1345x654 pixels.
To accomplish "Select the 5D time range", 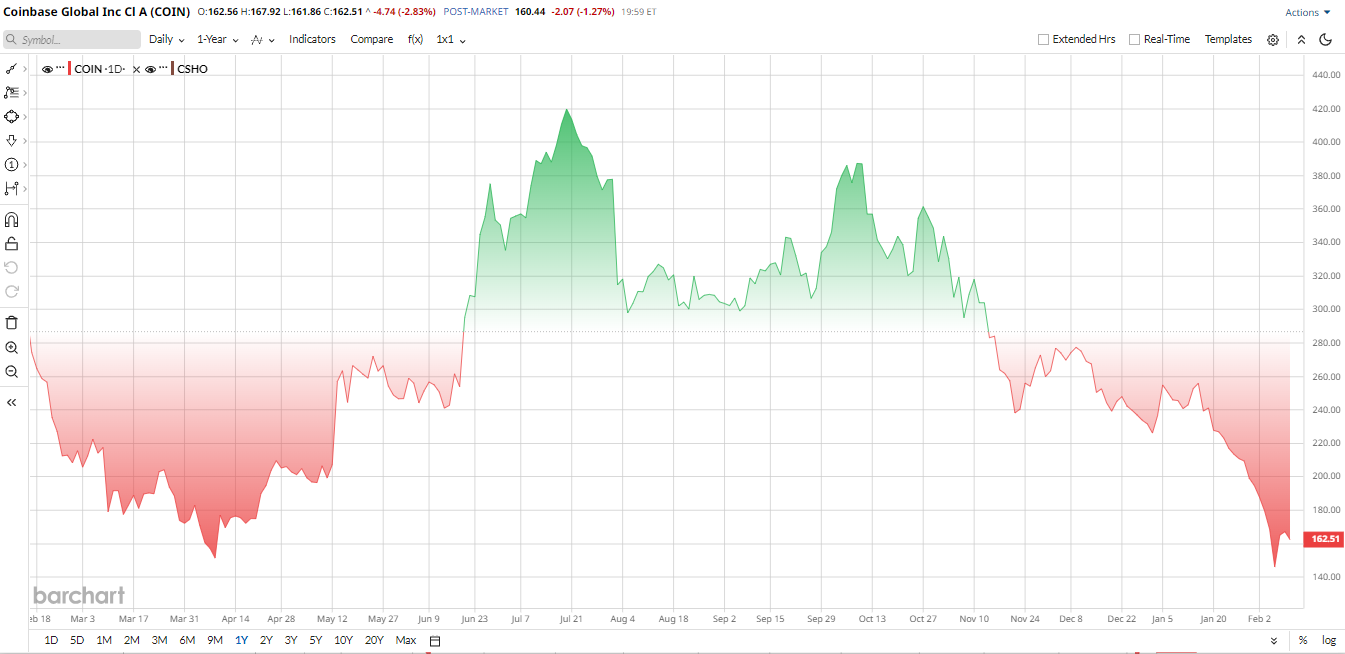I will point(77,640).
